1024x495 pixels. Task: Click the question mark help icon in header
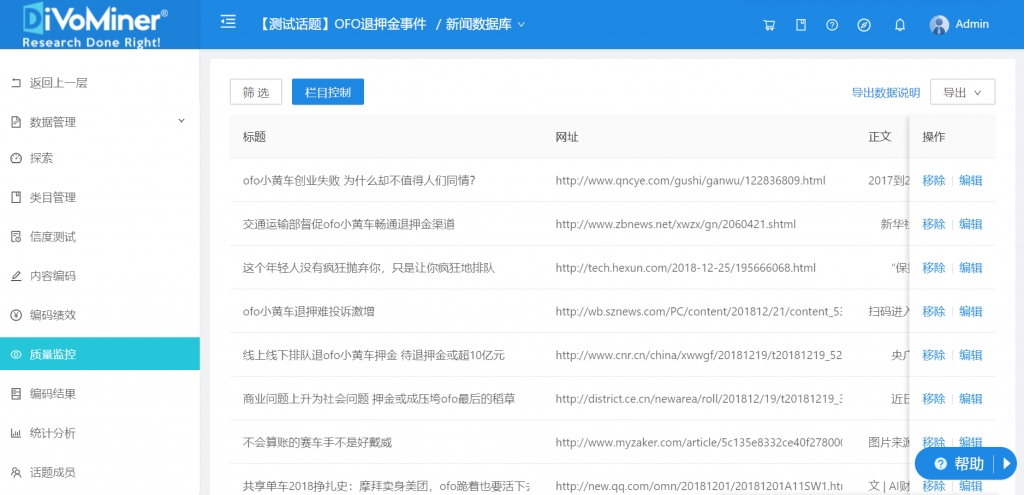pos(832,25)
